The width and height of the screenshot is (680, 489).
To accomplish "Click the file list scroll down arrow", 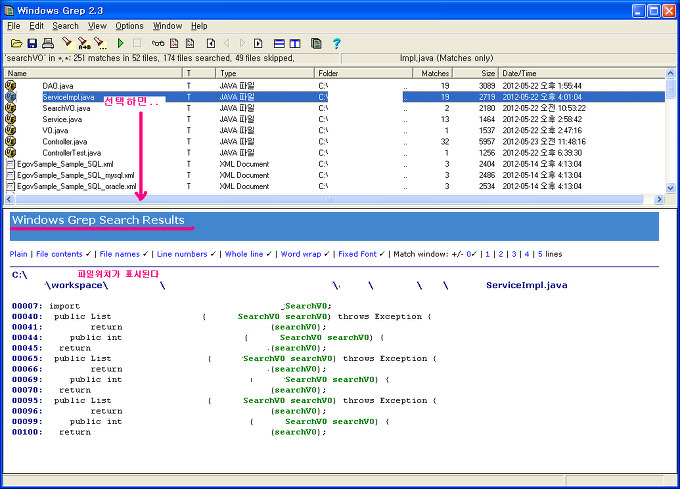I will pos(670,188).
